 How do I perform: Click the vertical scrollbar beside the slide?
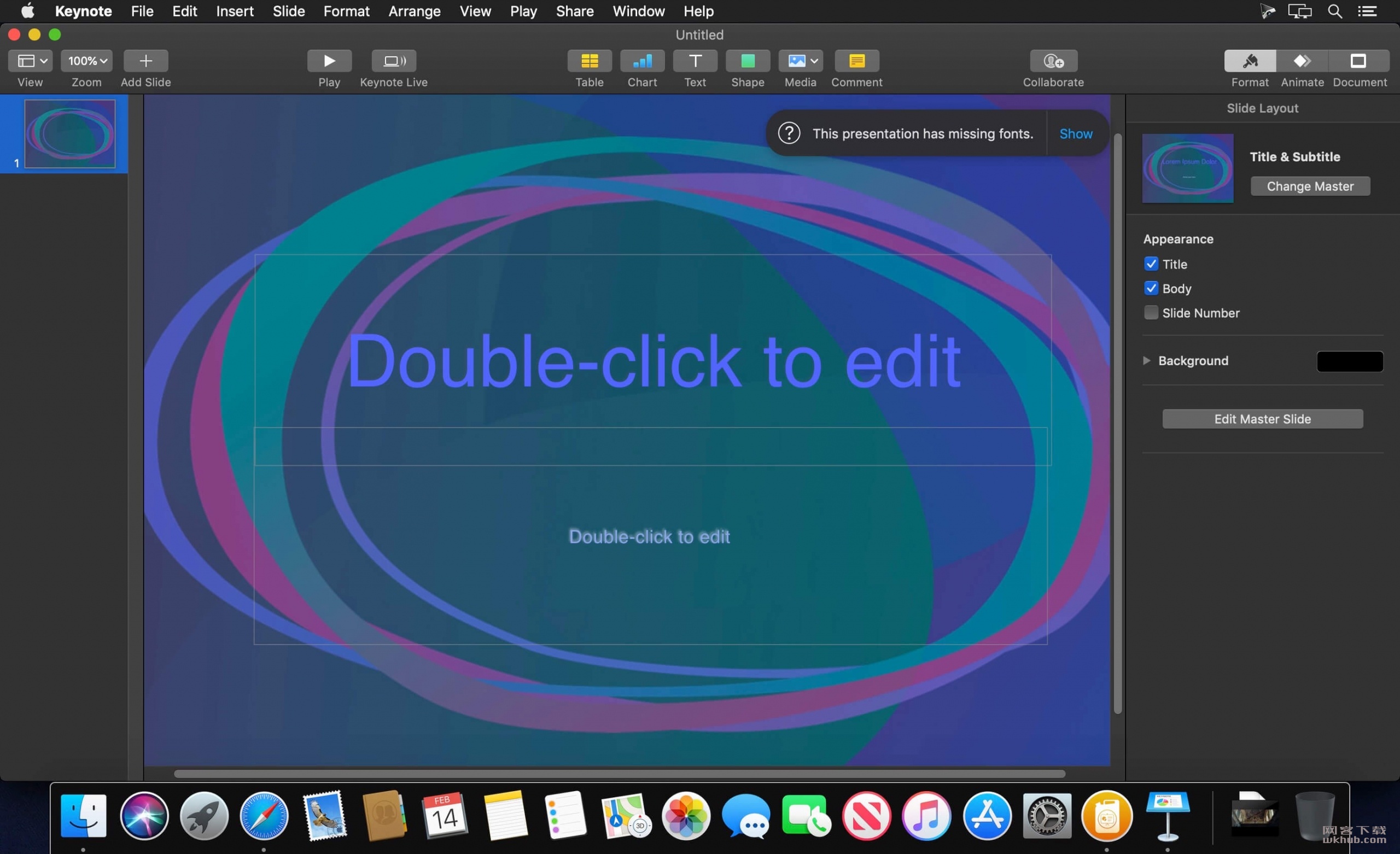(1117, 423)
